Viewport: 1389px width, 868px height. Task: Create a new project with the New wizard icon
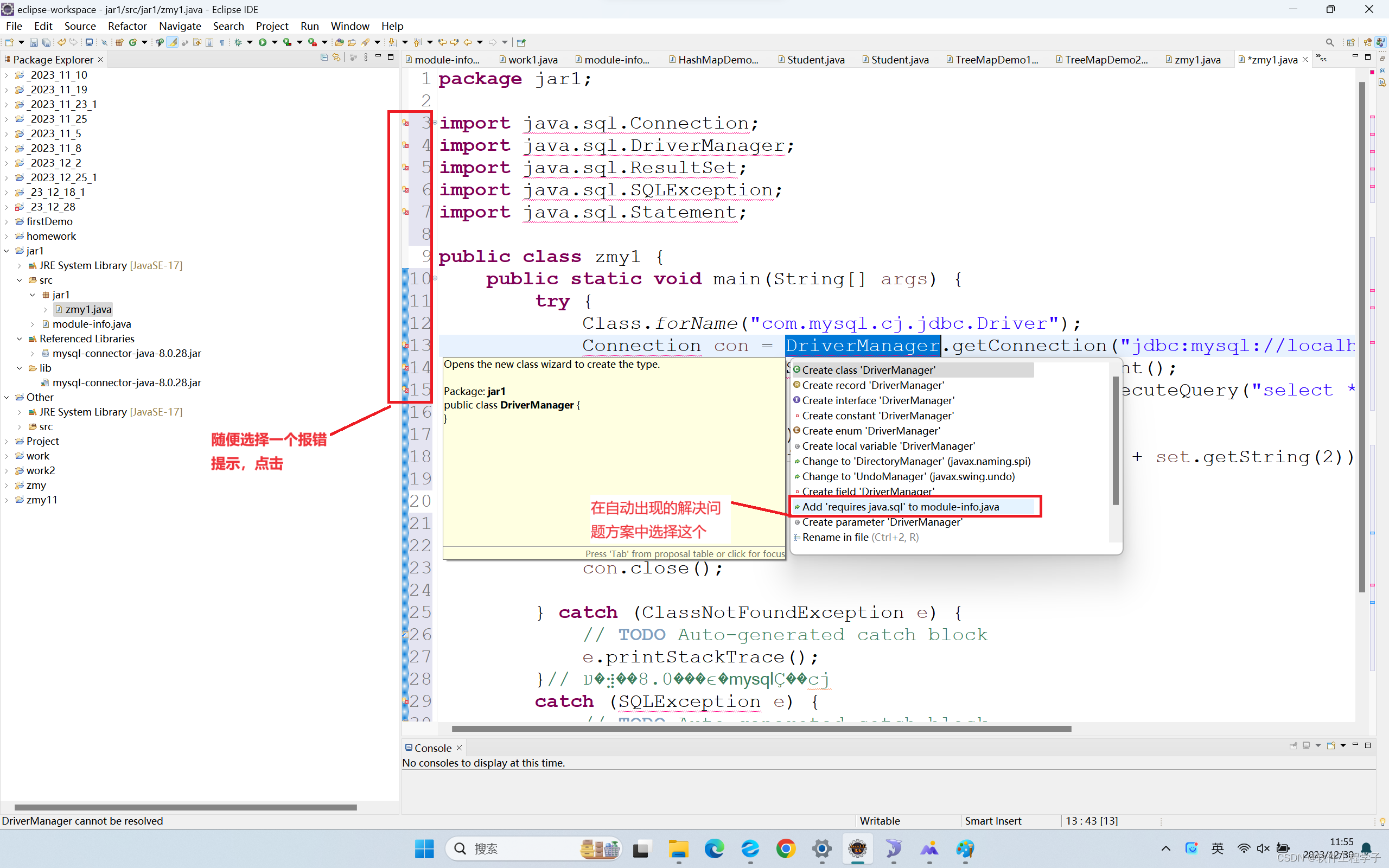pos(9,41)
